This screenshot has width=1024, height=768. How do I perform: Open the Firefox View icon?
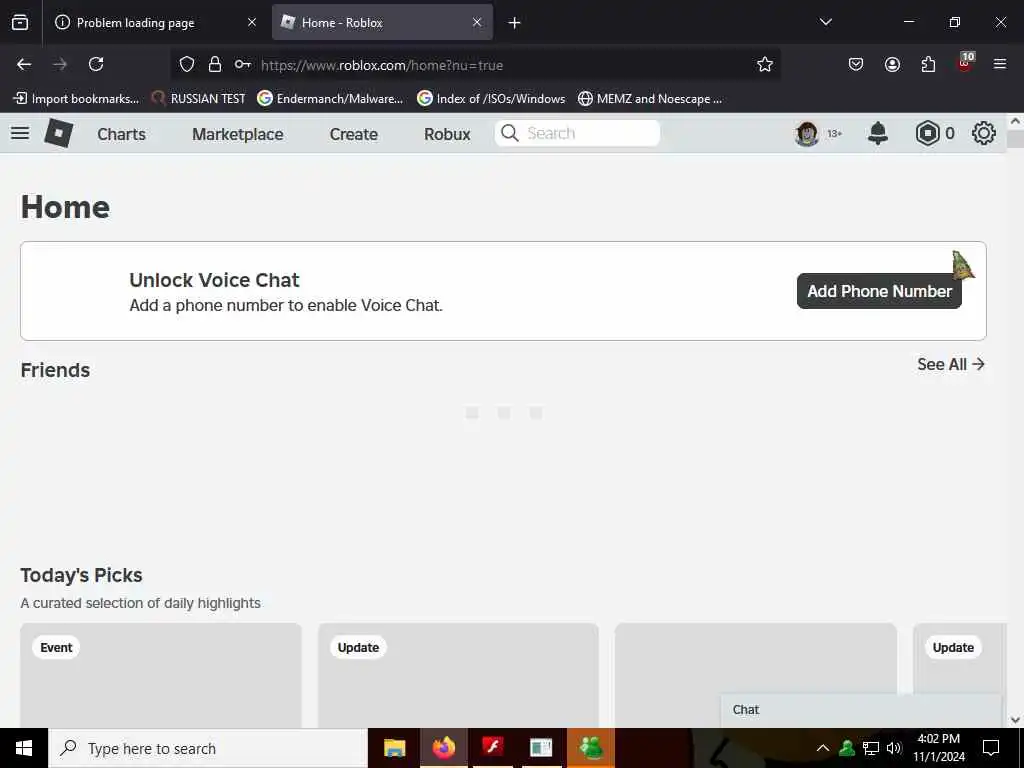pos(20,23)
